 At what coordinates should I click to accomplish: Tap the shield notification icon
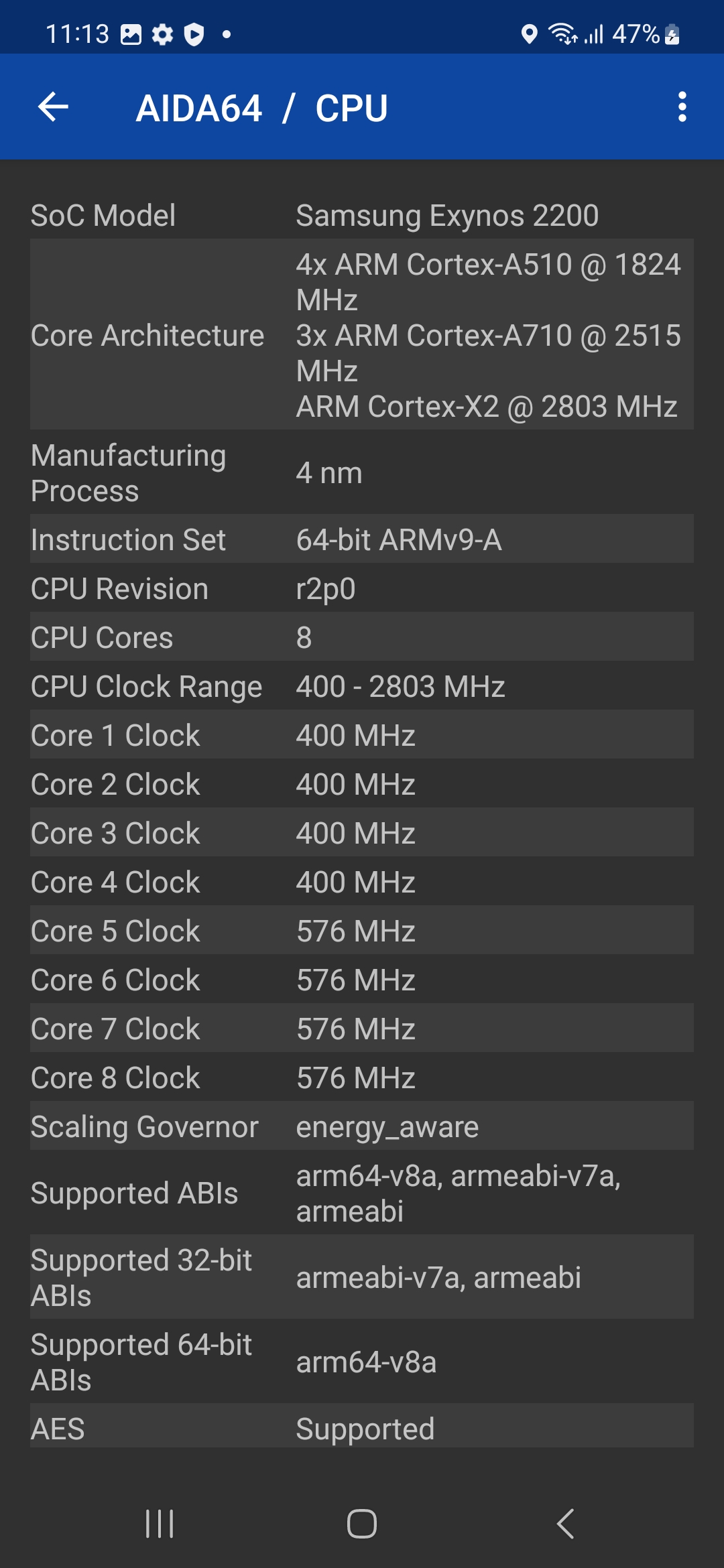(x=194, y=34)
